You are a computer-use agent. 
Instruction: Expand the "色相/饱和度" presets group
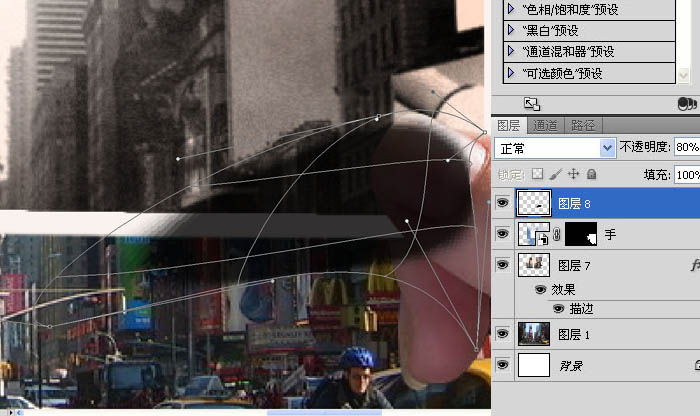coord(512,8)
